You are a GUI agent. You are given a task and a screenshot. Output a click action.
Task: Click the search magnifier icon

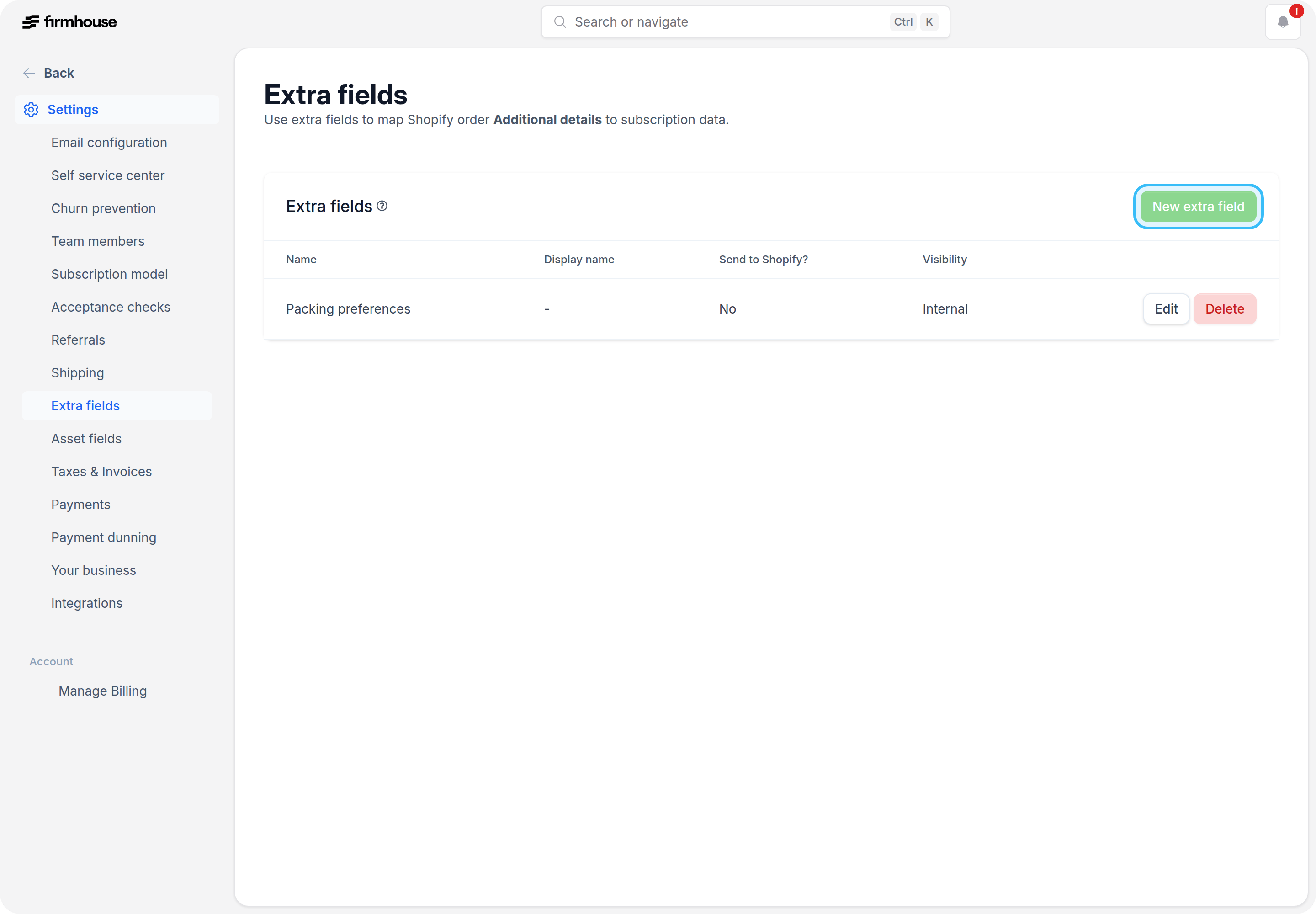(x=560, y=22)
